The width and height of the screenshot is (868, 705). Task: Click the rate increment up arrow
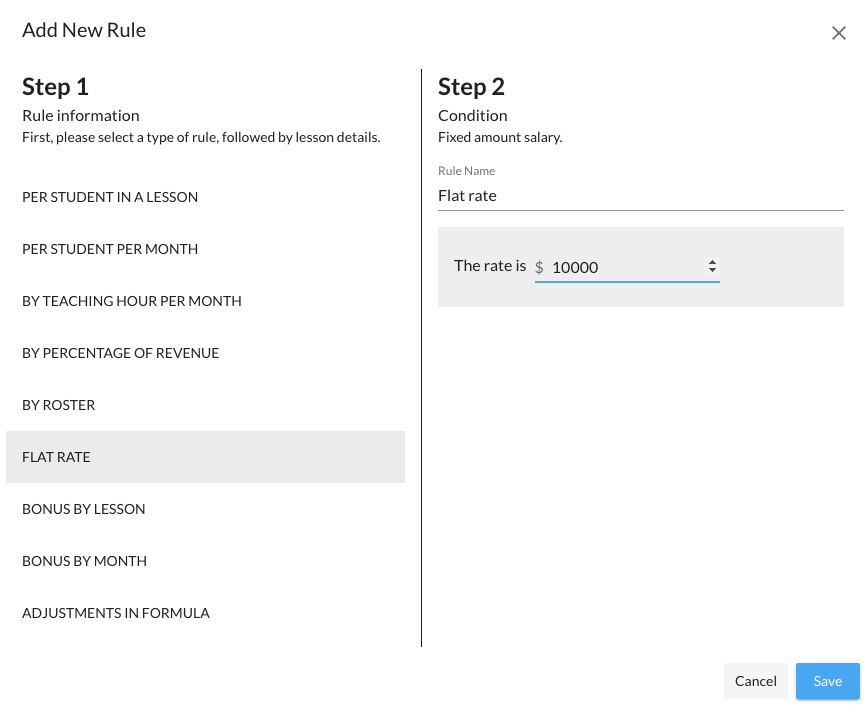712,263
